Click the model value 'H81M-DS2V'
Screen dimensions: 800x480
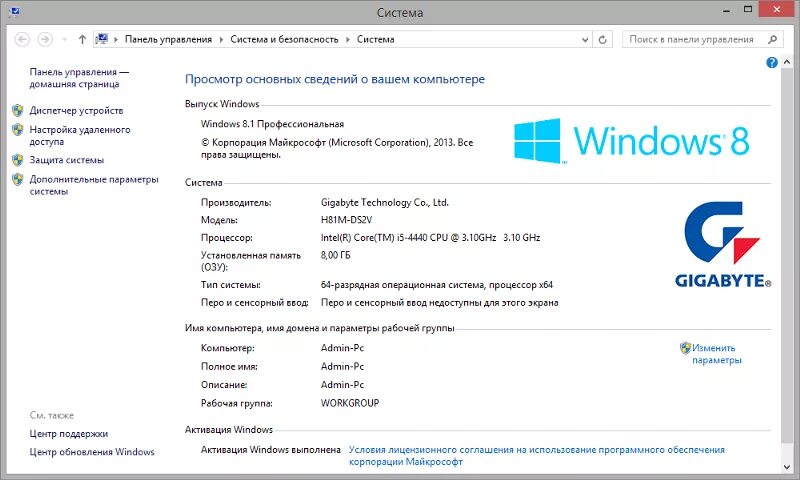[x=346, y=220]
